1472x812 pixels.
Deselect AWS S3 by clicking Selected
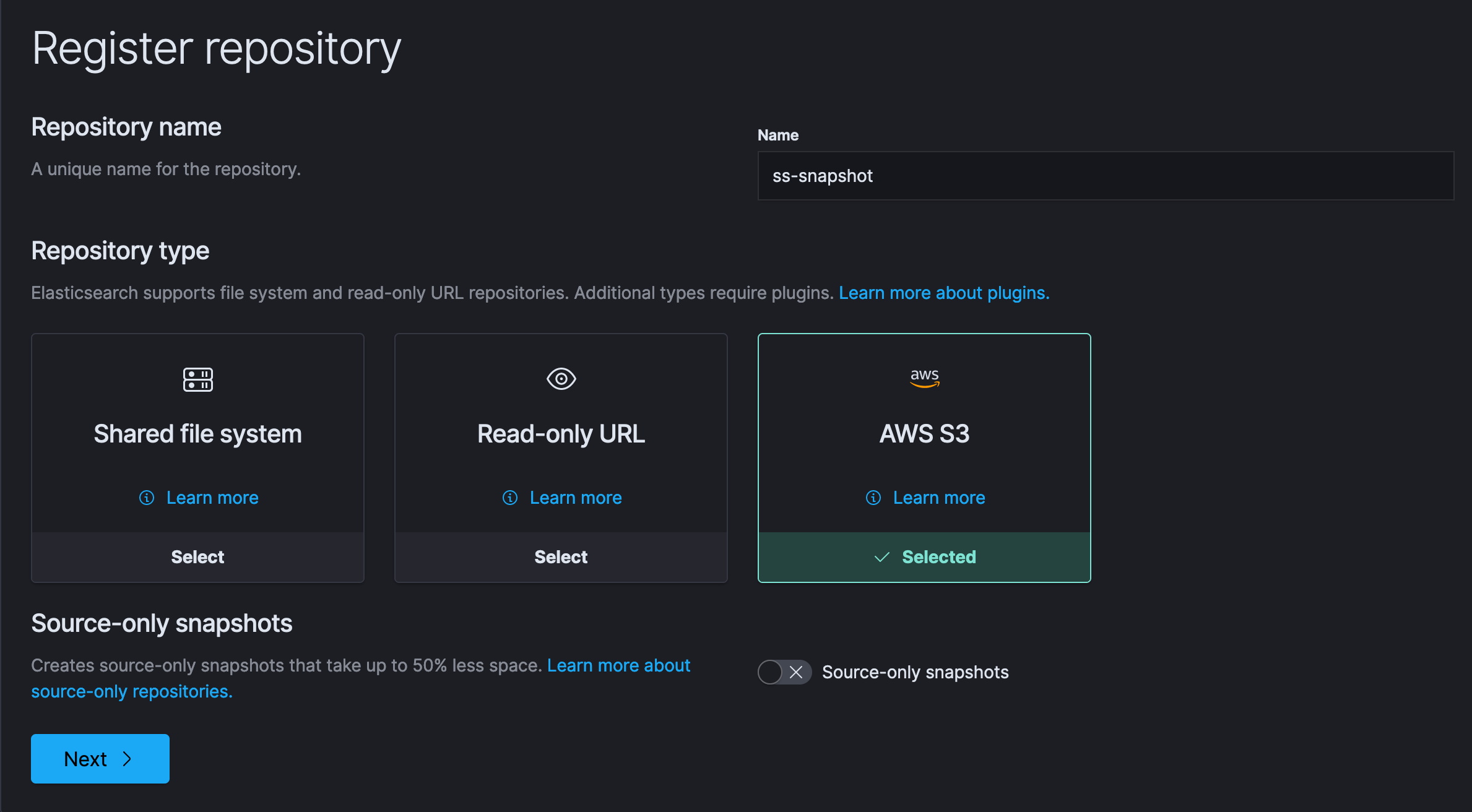coord(924,556)
